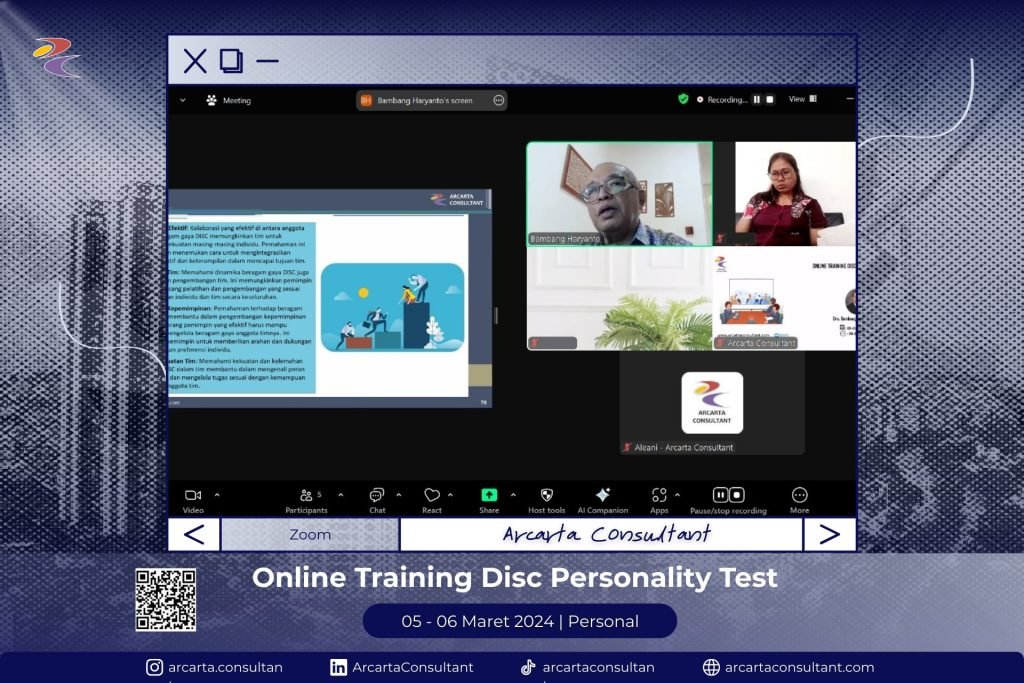The width and height of the screenshot is (1024, 683).
Task: Expand video options arrow next to Video
Action: tap(218, 494)
